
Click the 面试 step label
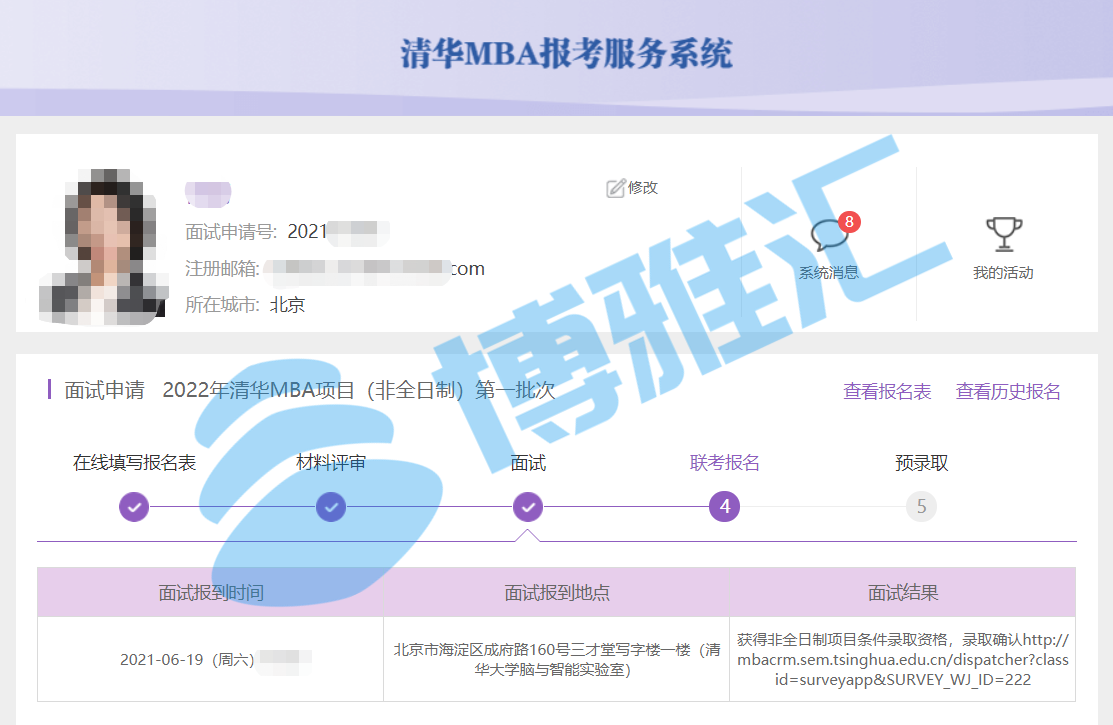528,463
